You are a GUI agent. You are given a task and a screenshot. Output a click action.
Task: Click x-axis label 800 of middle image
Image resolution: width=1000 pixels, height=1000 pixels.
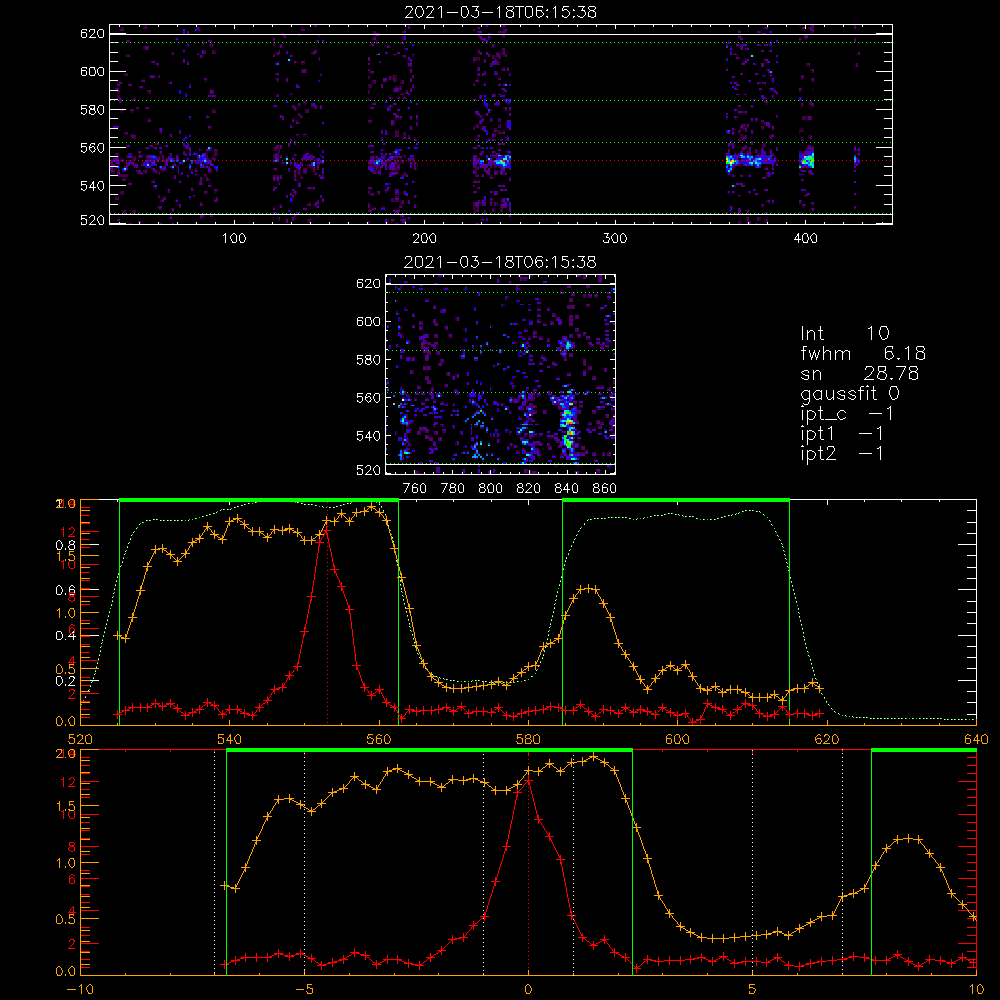tap(490, 489)
